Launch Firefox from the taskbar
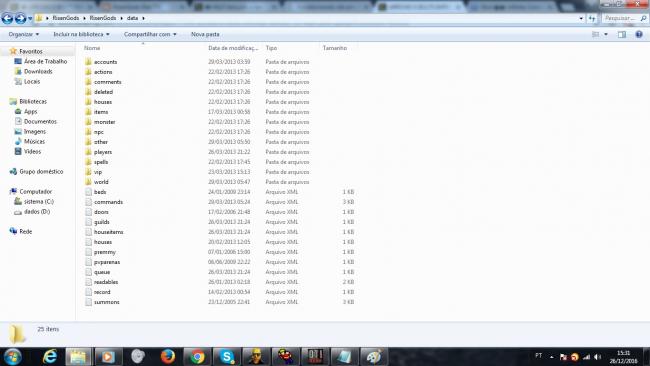Image resolution: width=650 pixels, height=366 pixels. tap(167, 356)
